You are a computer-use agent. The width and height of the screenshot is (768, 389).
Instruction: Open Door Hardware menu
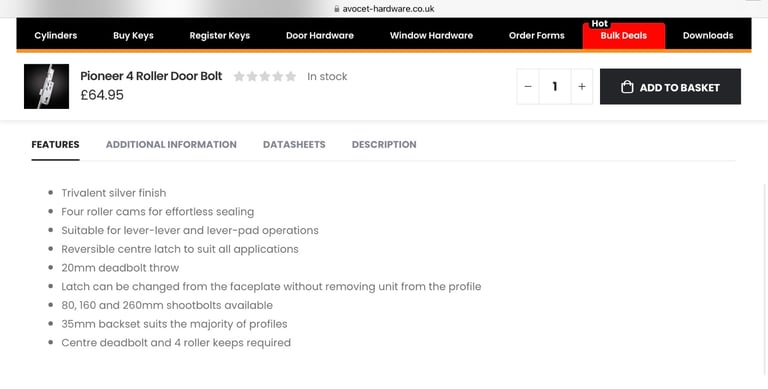click(320, 35)
